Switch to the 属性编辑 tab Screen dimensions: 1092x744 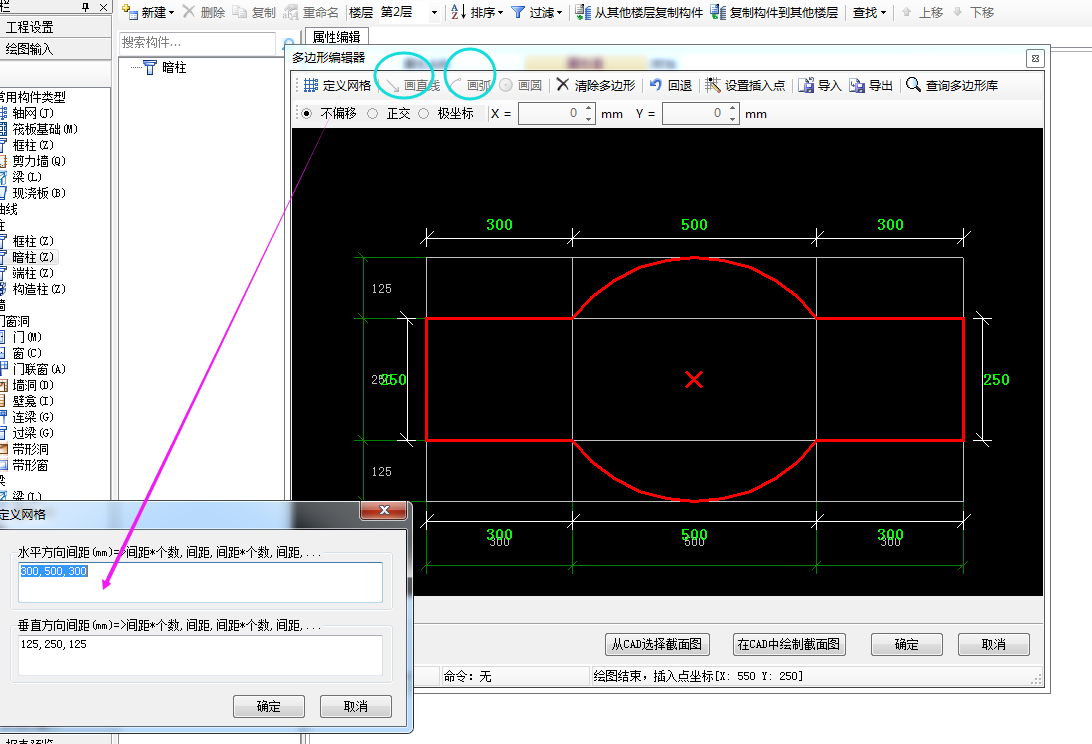click(x=336, y=37)
